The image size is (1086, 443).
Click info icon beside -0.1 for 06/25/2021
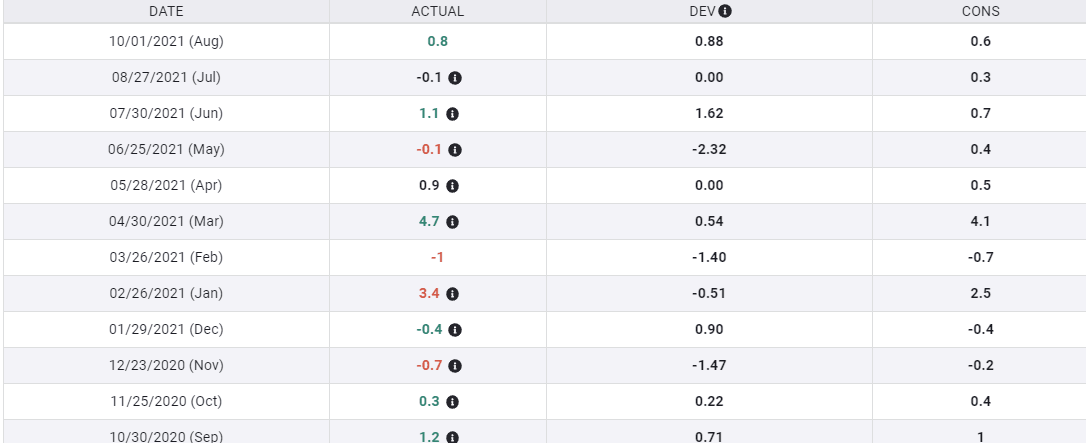454,150
